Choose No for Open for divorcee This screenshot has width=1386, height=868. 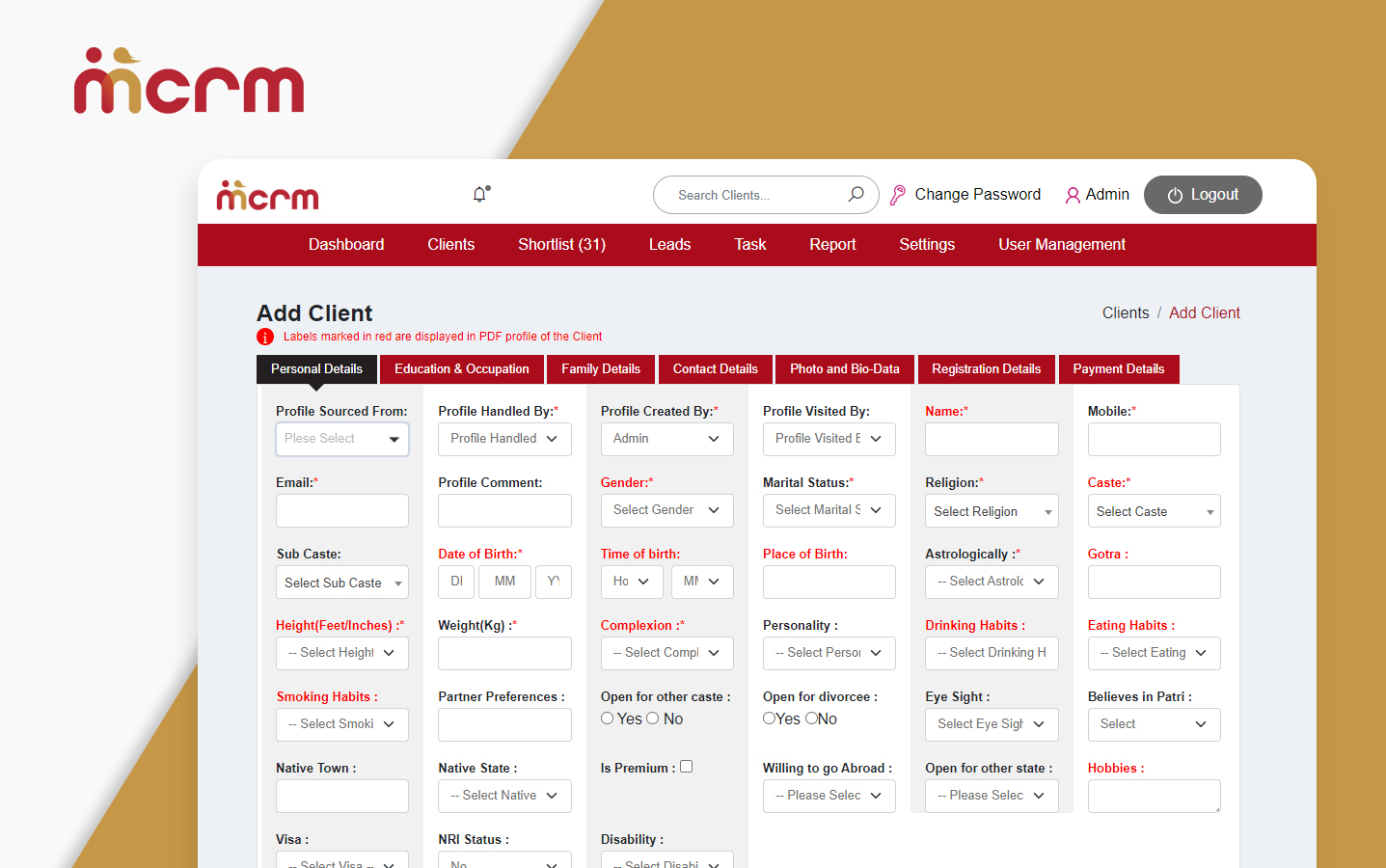[811, 718]
